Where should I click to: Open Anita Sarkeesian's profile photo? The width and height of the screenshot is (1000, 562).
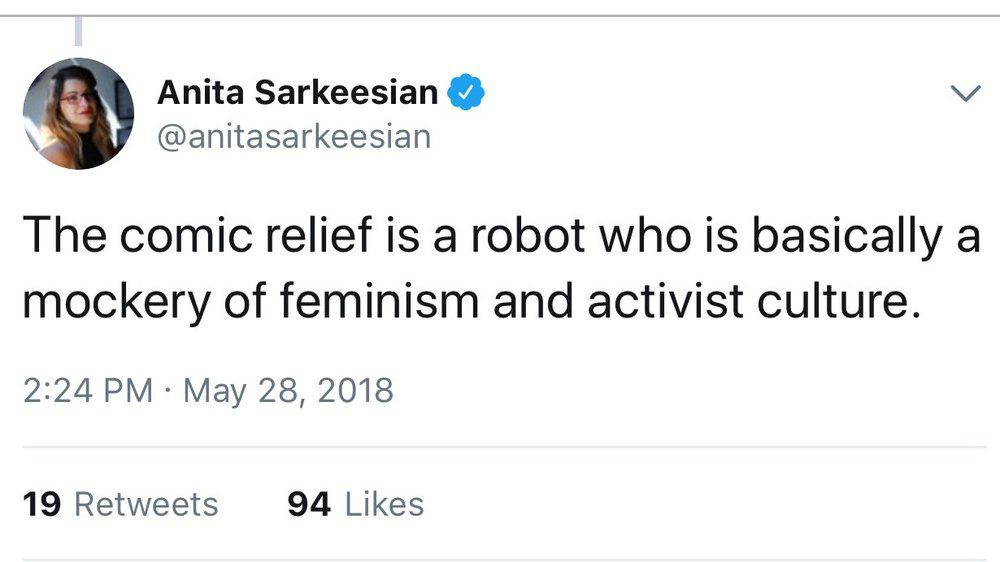click(x=77, y=113)
